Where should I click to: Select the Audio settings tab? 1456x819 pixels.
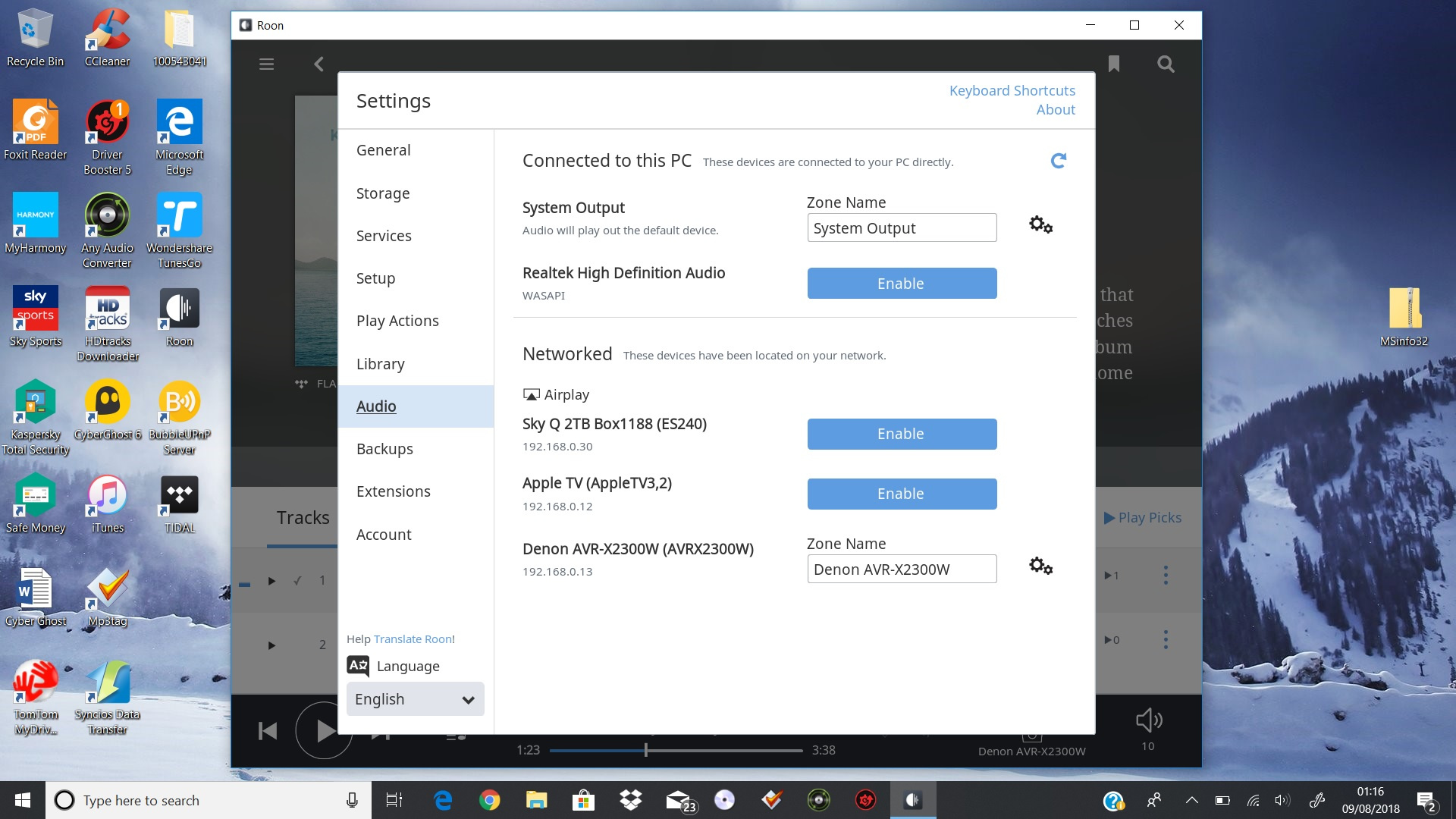(x=416, y=406)
